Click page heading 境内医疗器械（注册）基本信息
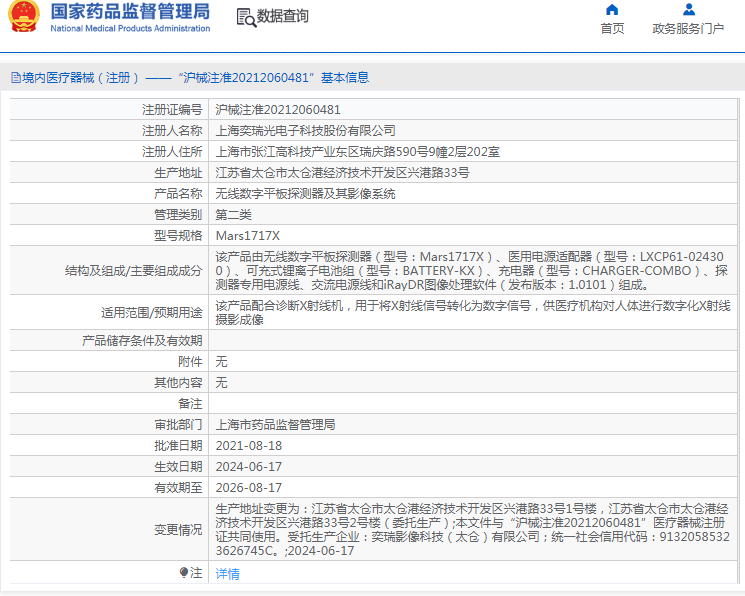This screenshot has height=596, width=745. click(195, 77)
